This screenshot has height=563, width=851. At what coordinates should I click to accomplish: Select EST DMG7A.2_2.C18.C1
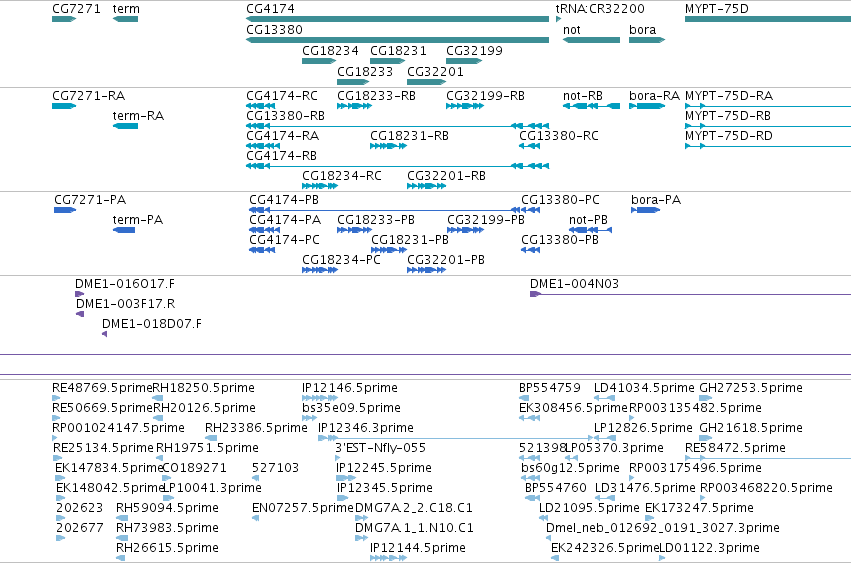coord(361,517)
